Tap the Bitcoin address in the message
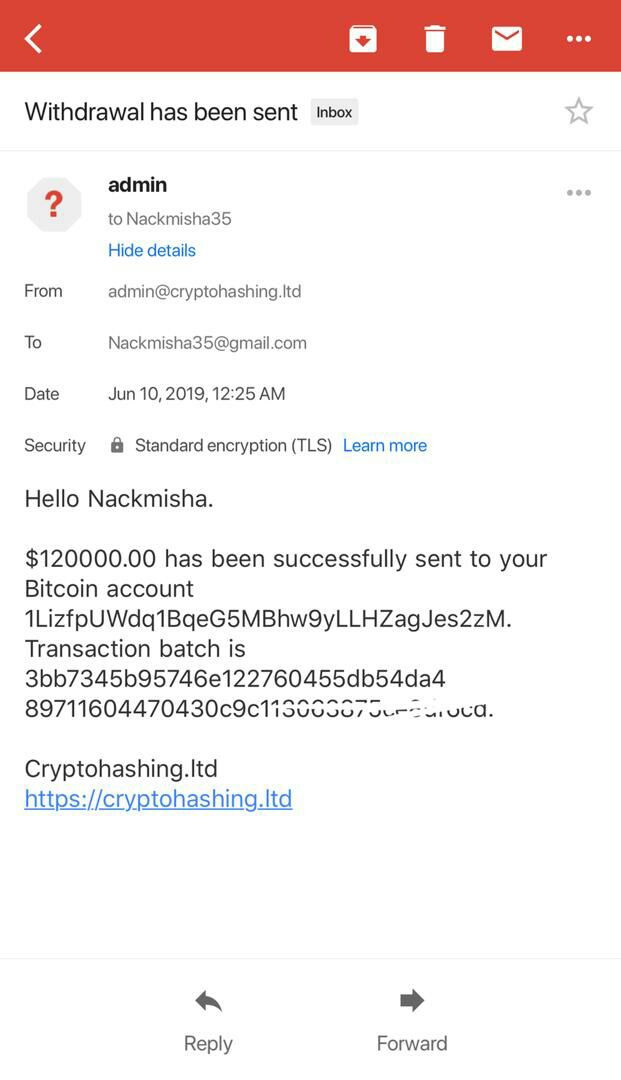 click(x=268, y=619)
